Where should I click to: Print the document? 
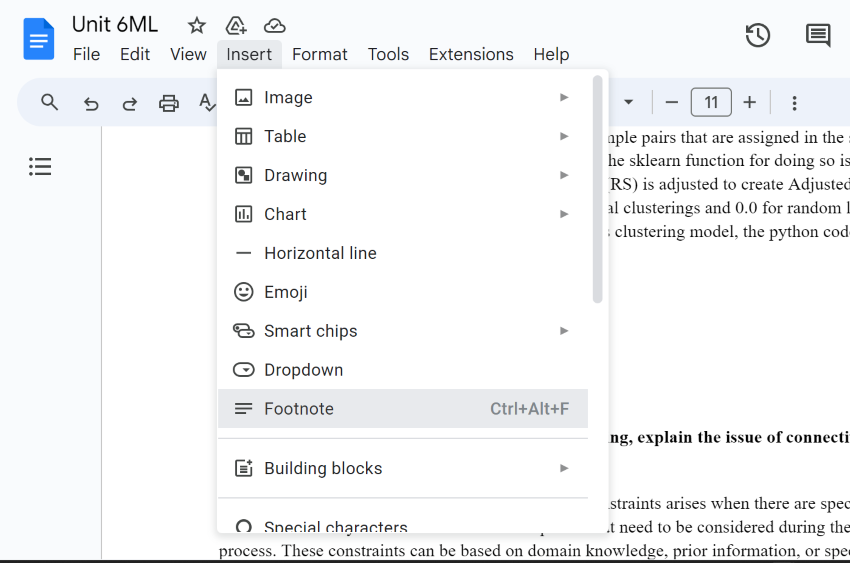169,102
